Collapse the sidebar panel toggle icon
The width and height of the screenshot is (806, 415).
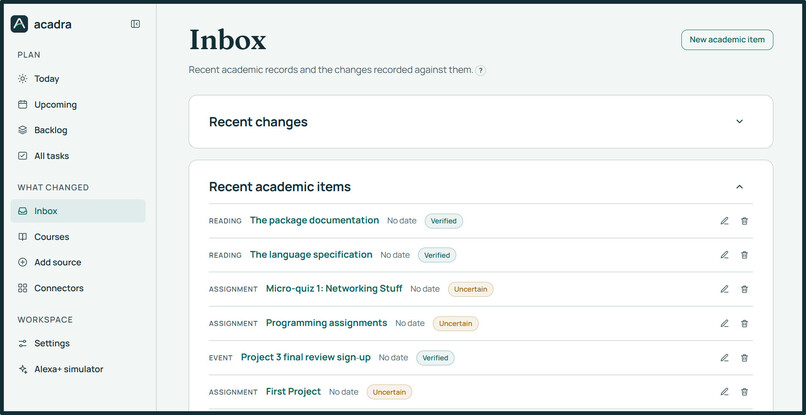pyautogui.click(x=135, y=24)
